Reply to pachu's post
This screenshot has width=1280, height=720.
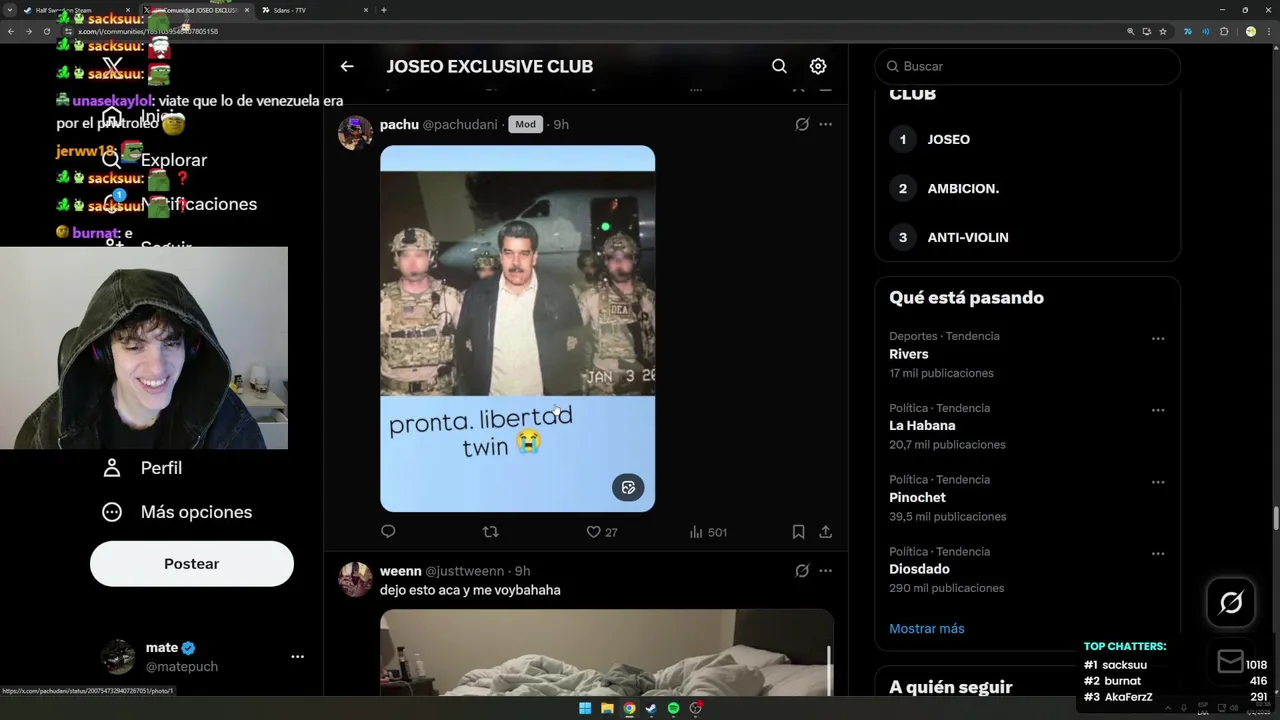pos(388,532)
